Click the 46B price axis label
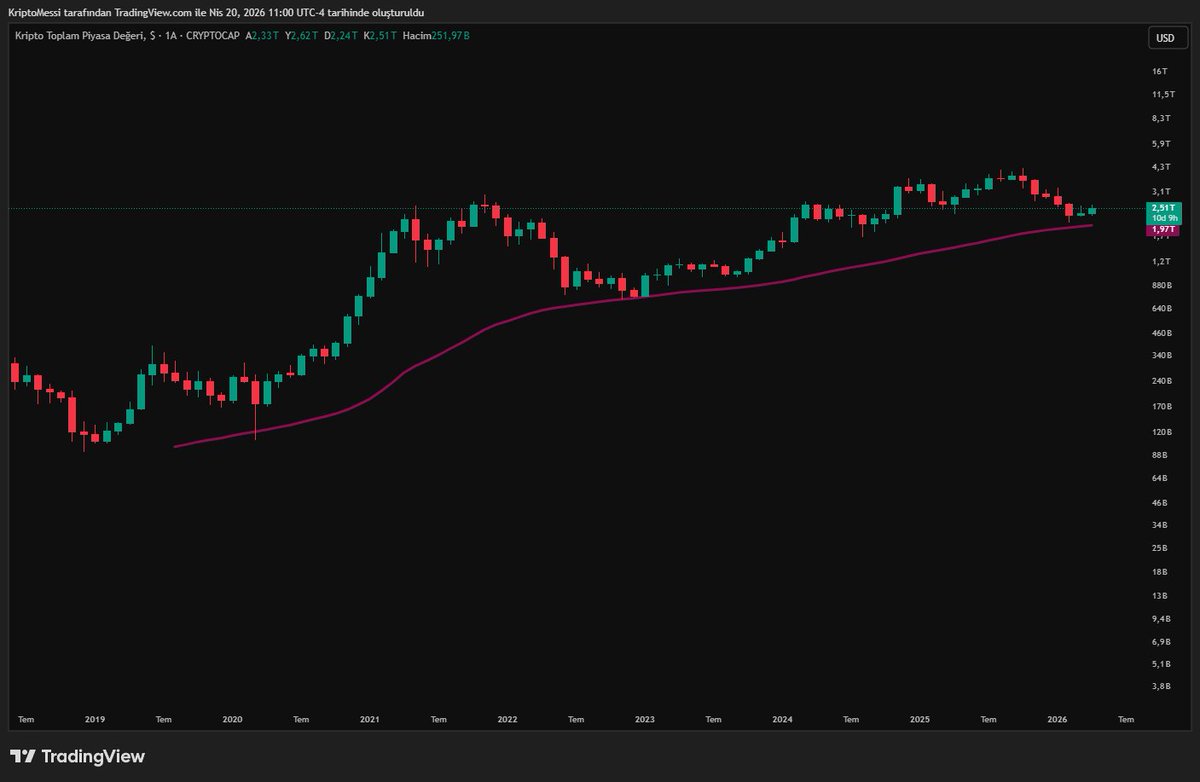 1160,502
